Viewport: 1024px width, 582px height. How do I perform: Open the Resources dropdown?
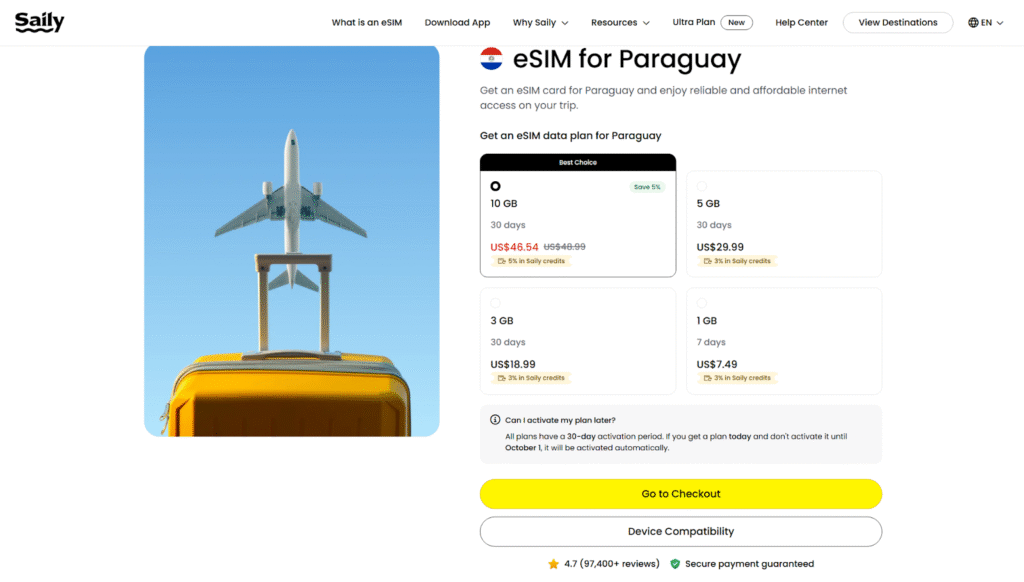pos(620,21)
